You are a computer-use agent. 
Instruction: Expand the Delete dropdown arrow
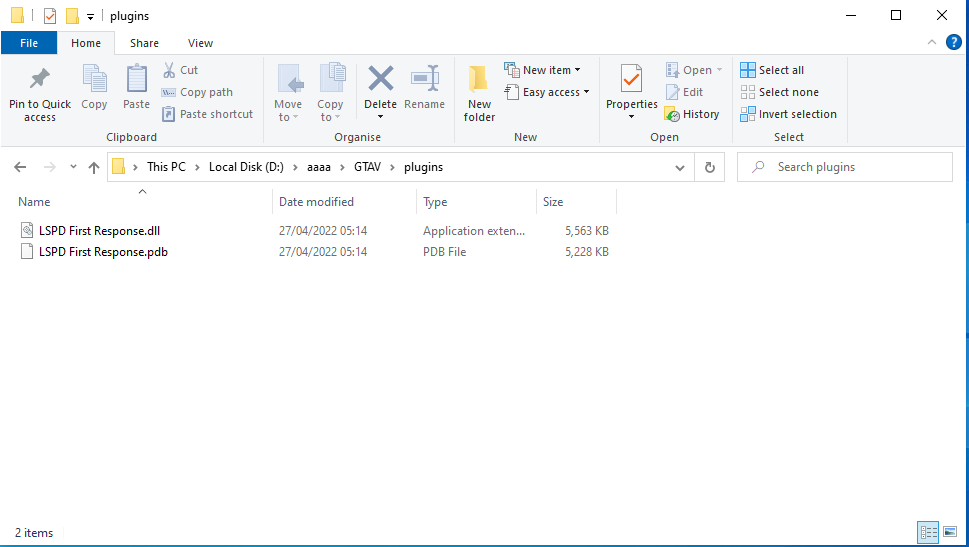tap(381, 117)
